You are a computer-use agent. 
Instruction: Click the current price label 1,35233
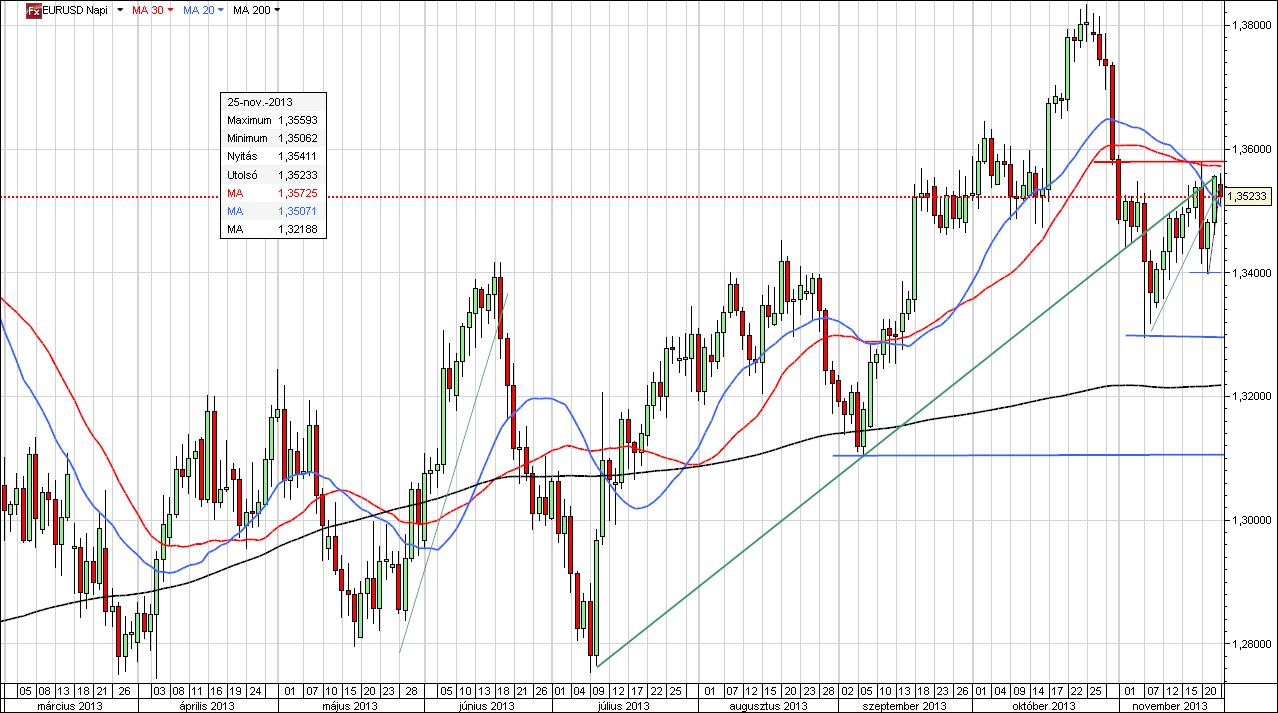[1247, 197]
